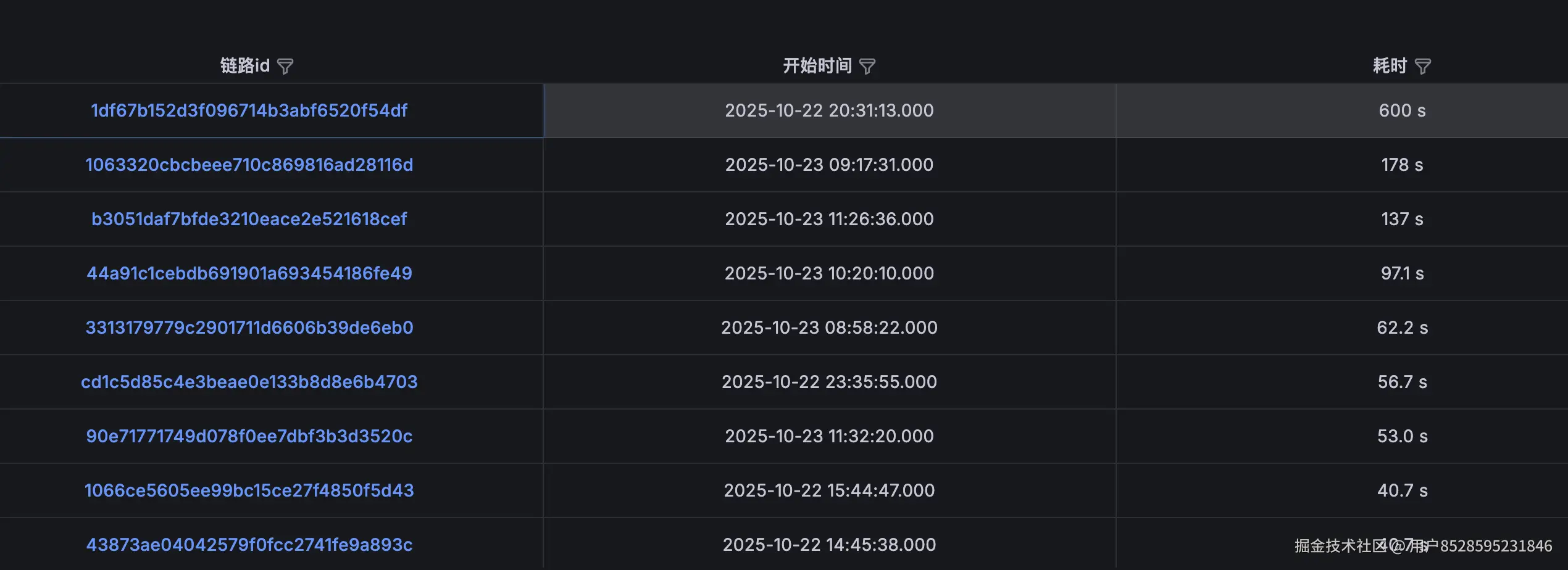Click the 链路id column filter icon

point(285,66)
